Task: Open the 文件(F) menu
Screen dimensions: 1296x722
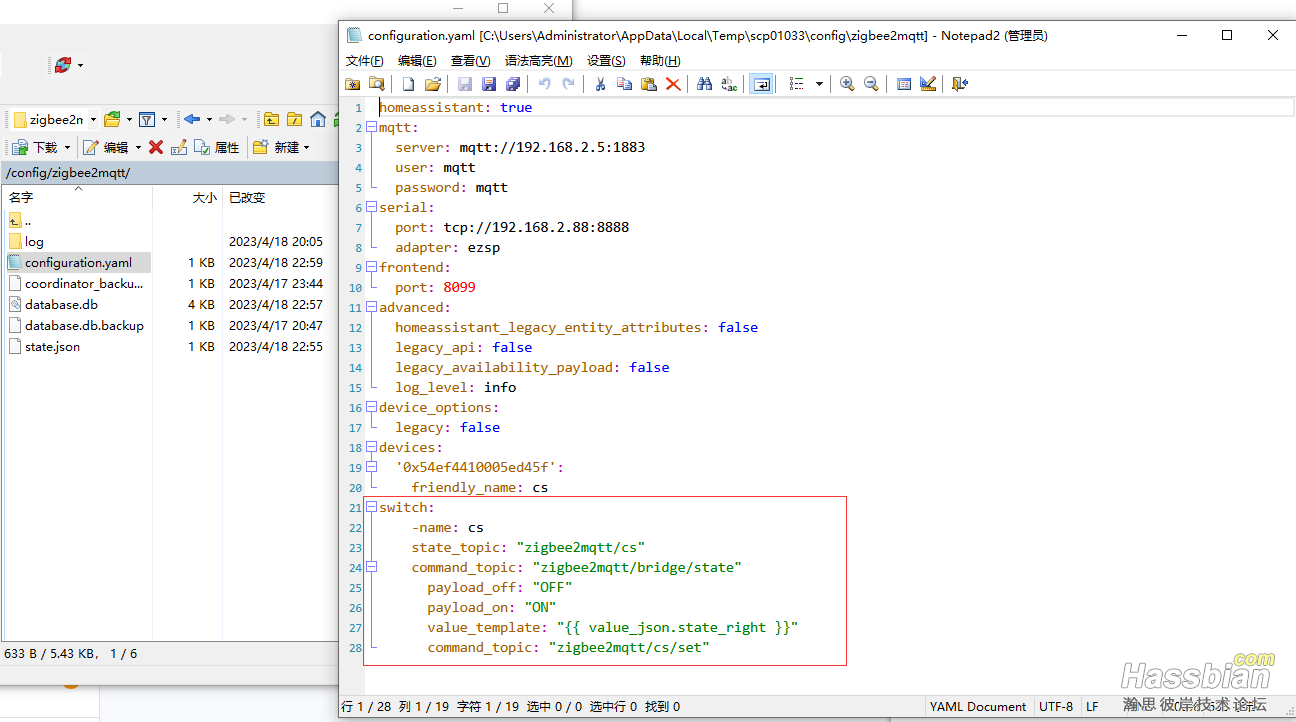Action: (365, 61)
